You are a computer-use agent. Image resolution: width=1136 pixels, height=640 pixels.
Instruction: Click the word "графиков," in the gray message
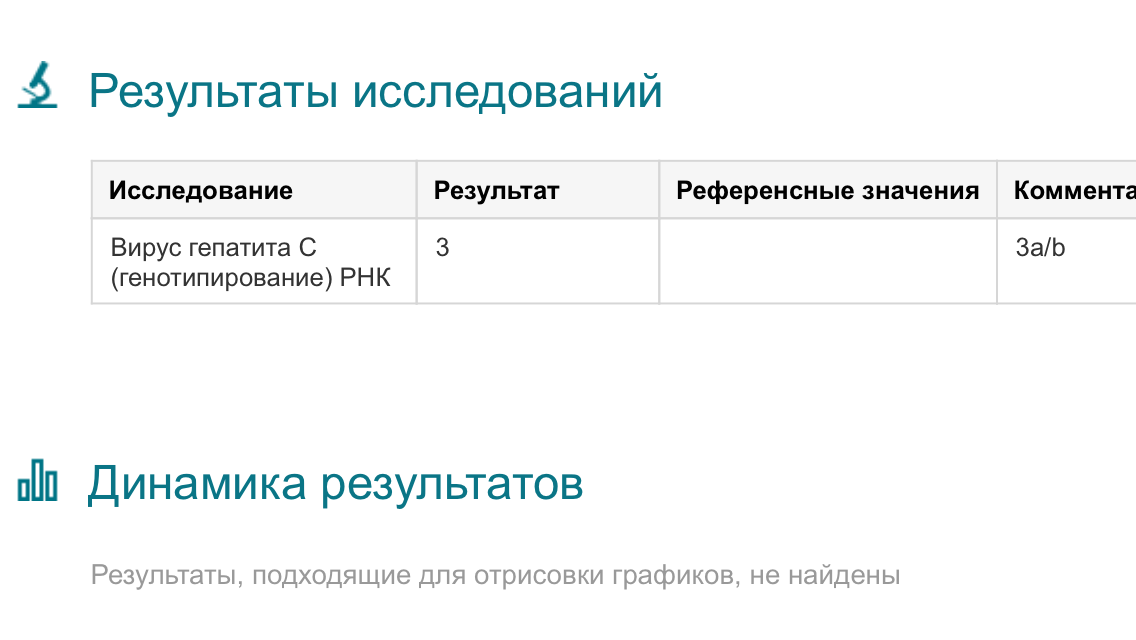click(x=657, y=576)
